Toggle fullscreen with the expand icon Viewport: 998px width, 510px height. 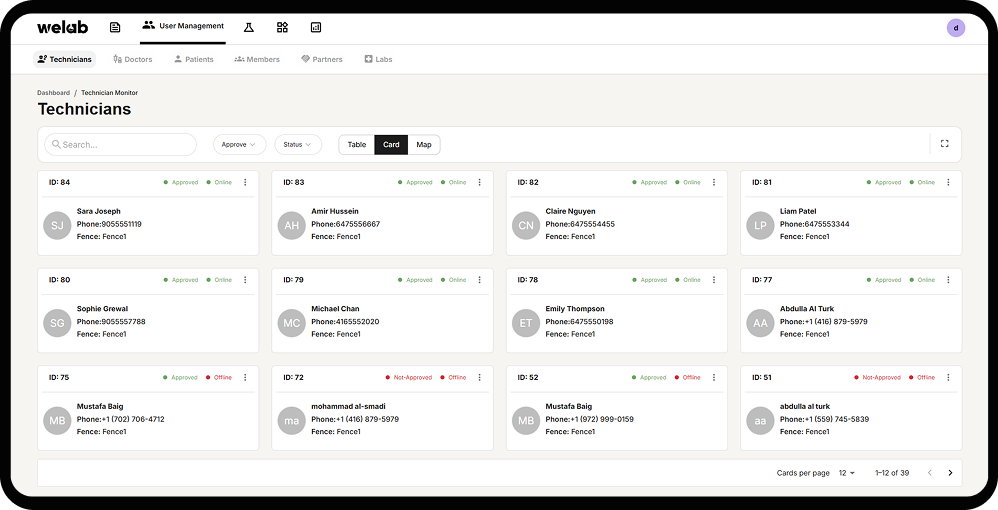[945, 144]
